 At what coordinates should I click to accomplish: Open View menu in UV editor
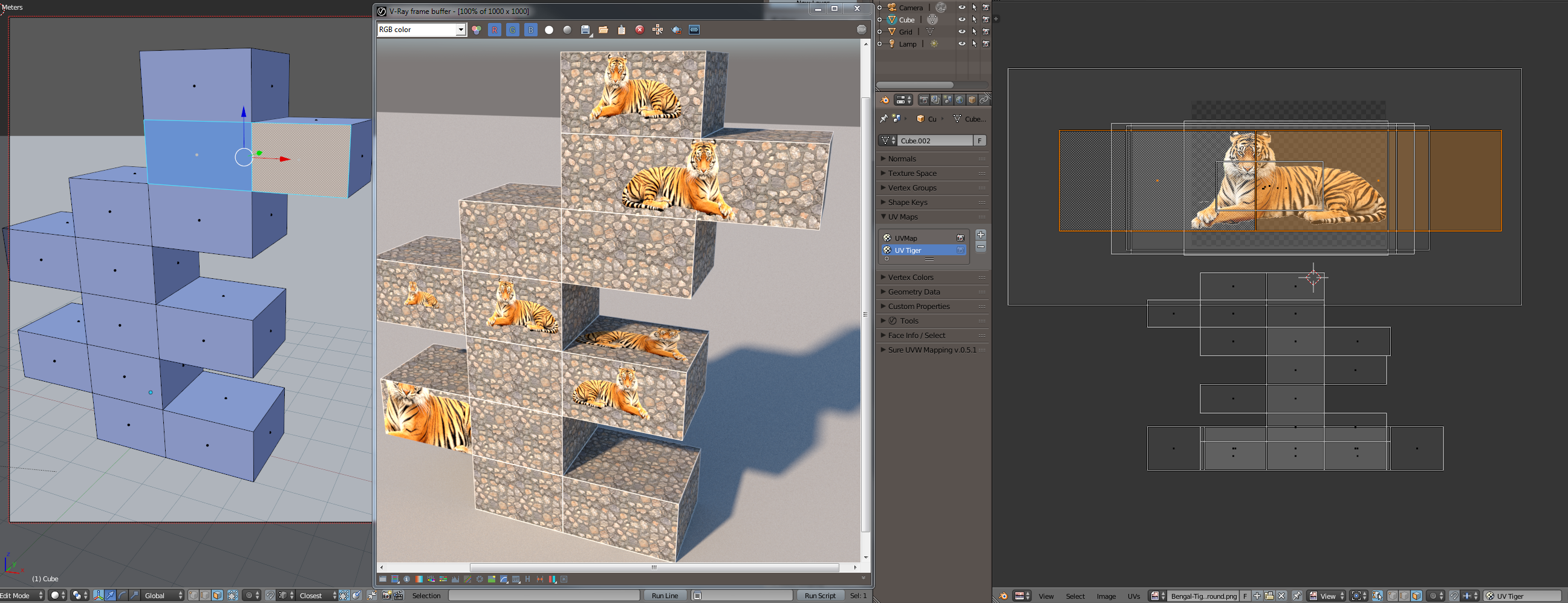[x=1046, y=596]
